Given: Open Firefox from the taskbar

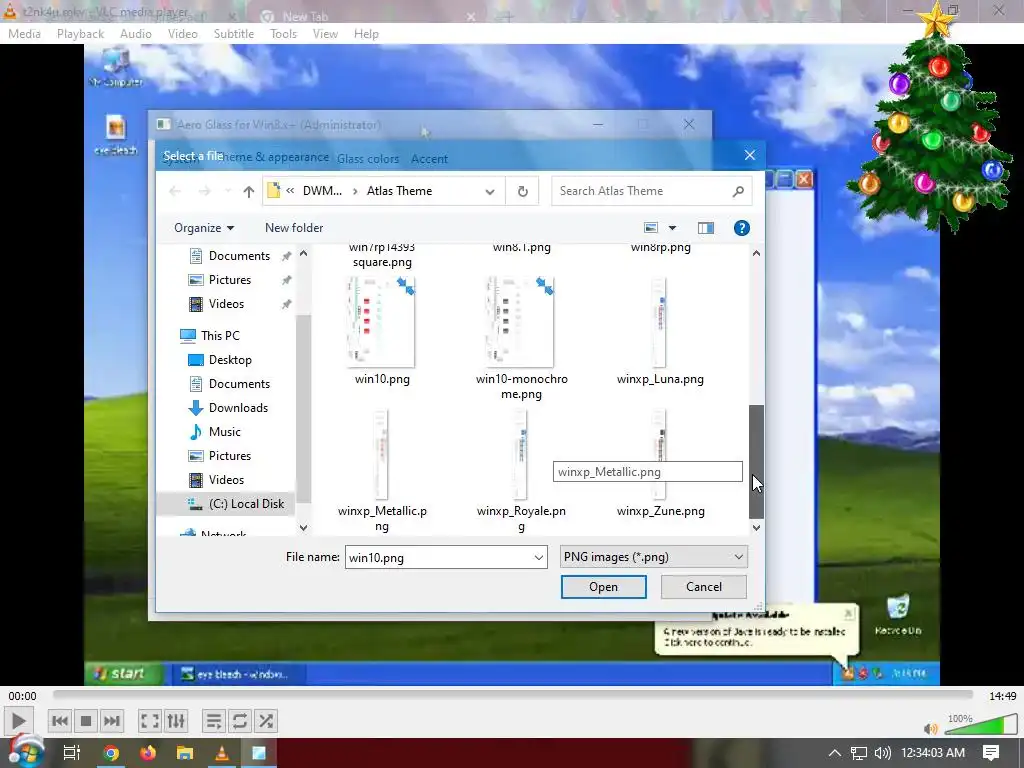Looking at the screenshot, I should (148, 754).
